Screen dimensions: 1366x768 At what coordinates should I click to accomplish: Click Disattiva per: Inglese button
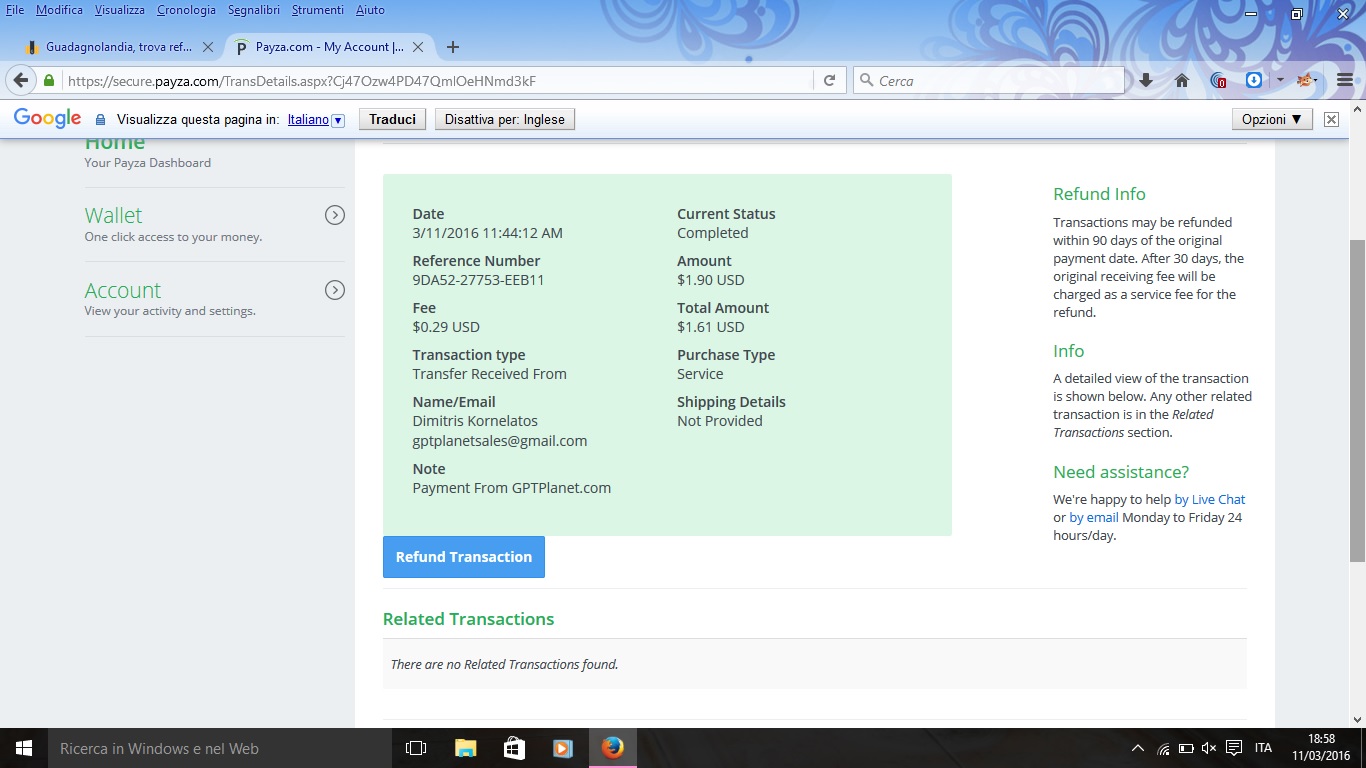(505, 119)
